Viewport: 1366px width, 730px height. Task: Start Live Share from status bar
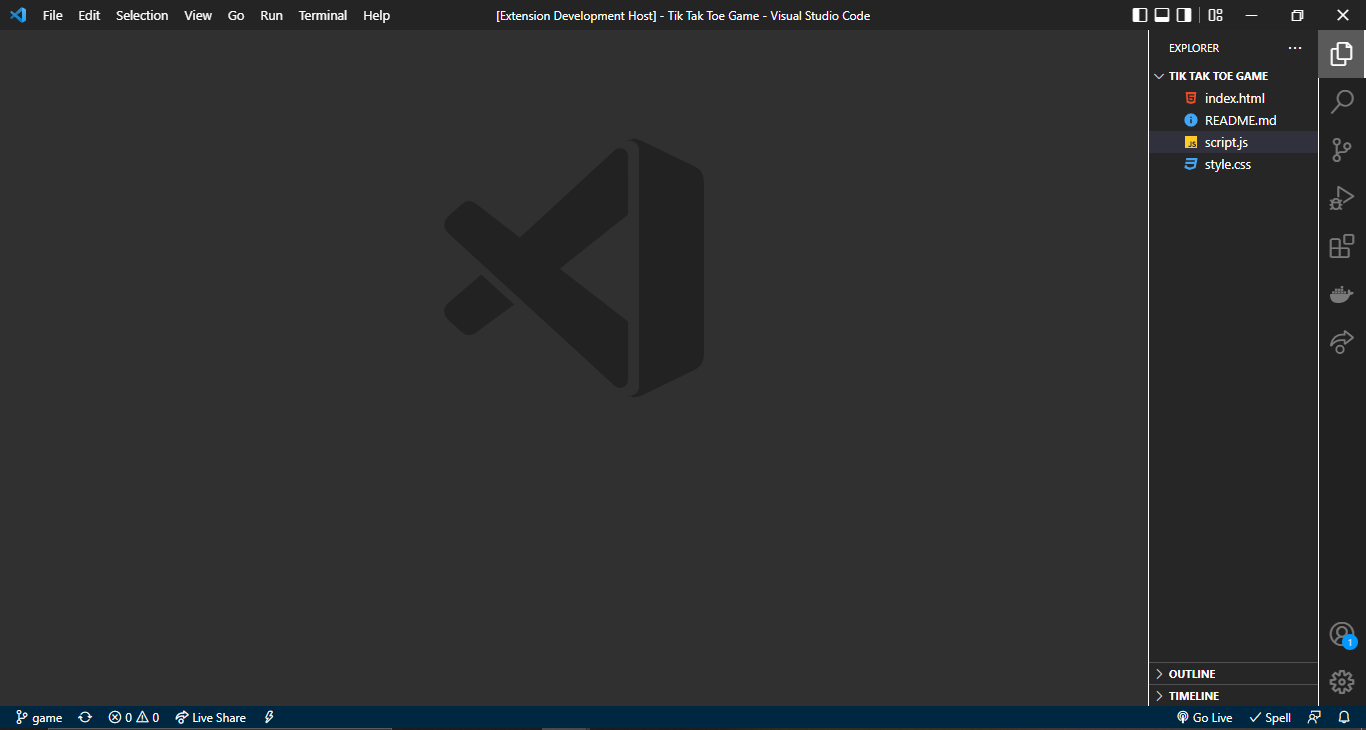[210, 718]
